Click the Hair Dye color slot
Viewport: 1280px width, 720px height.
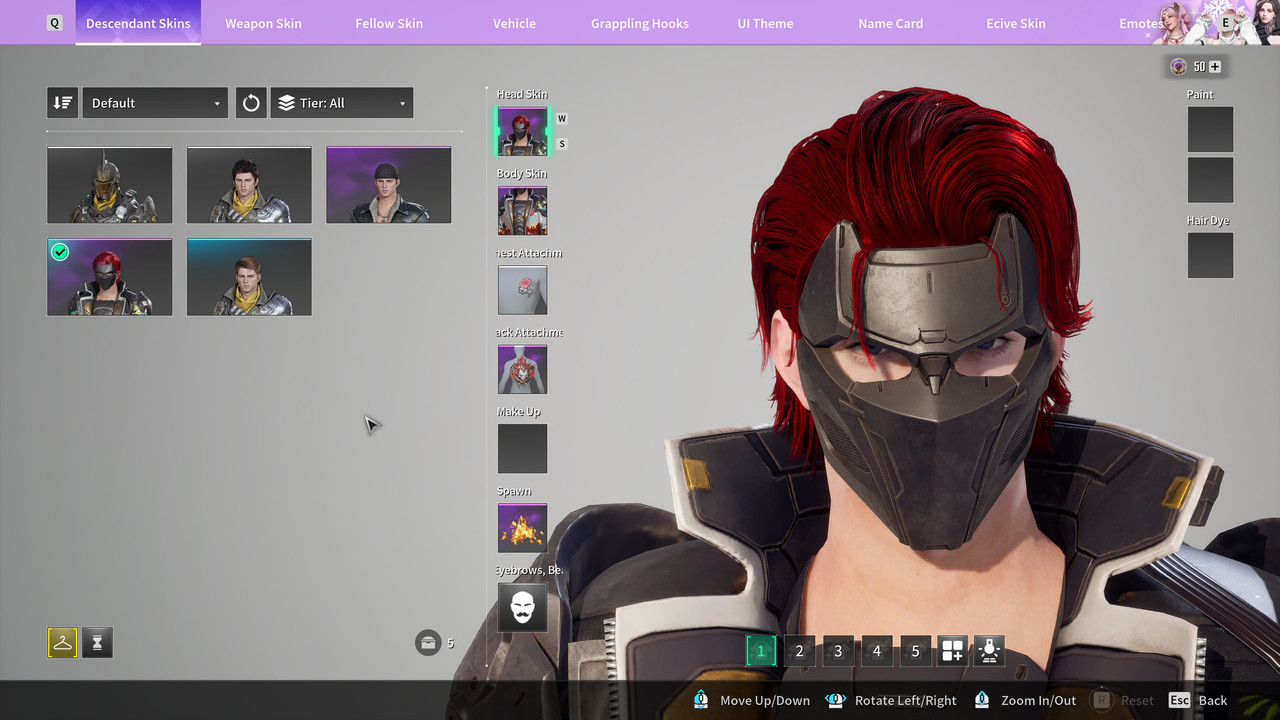click(1210, 255)
